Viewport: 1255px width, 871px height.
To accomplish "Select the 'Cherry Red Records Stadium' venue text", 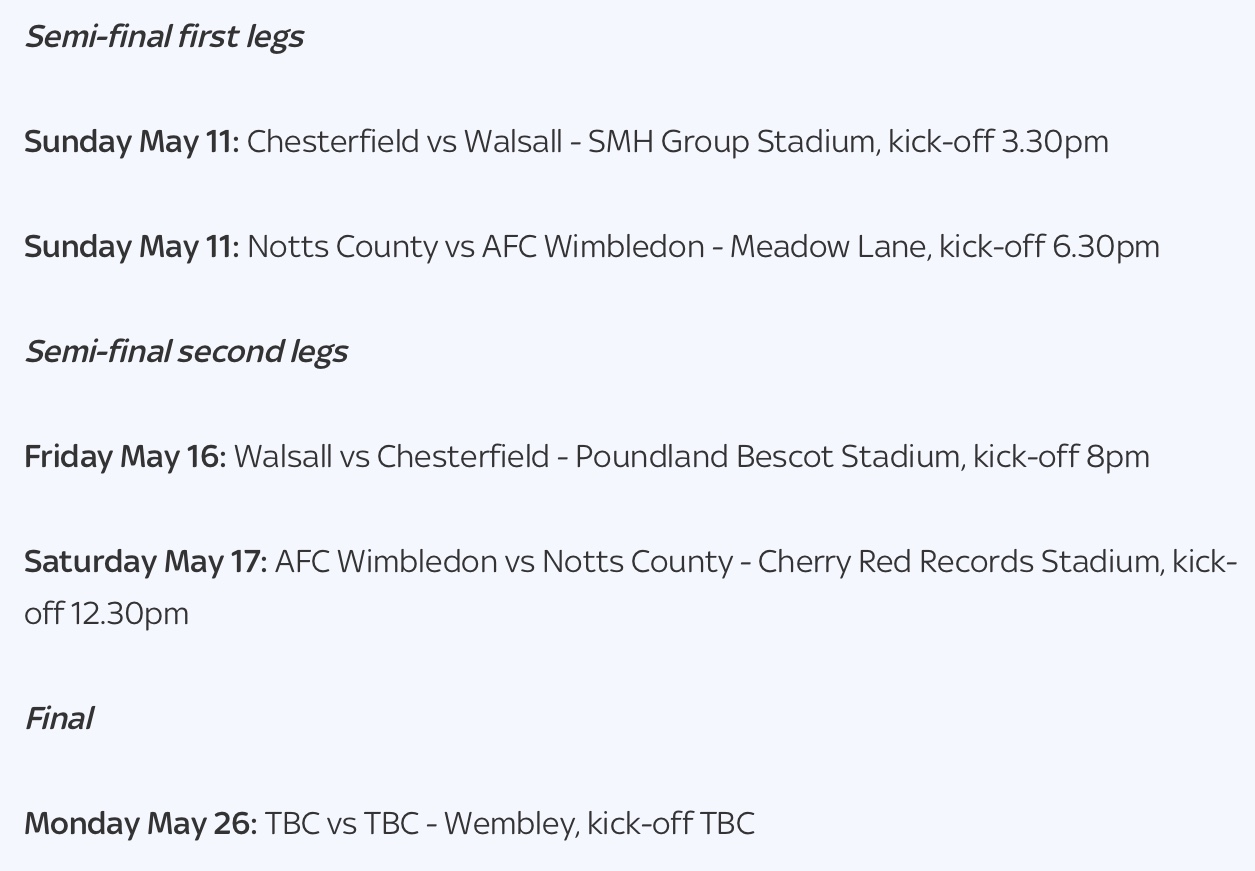I will [960, 562].
